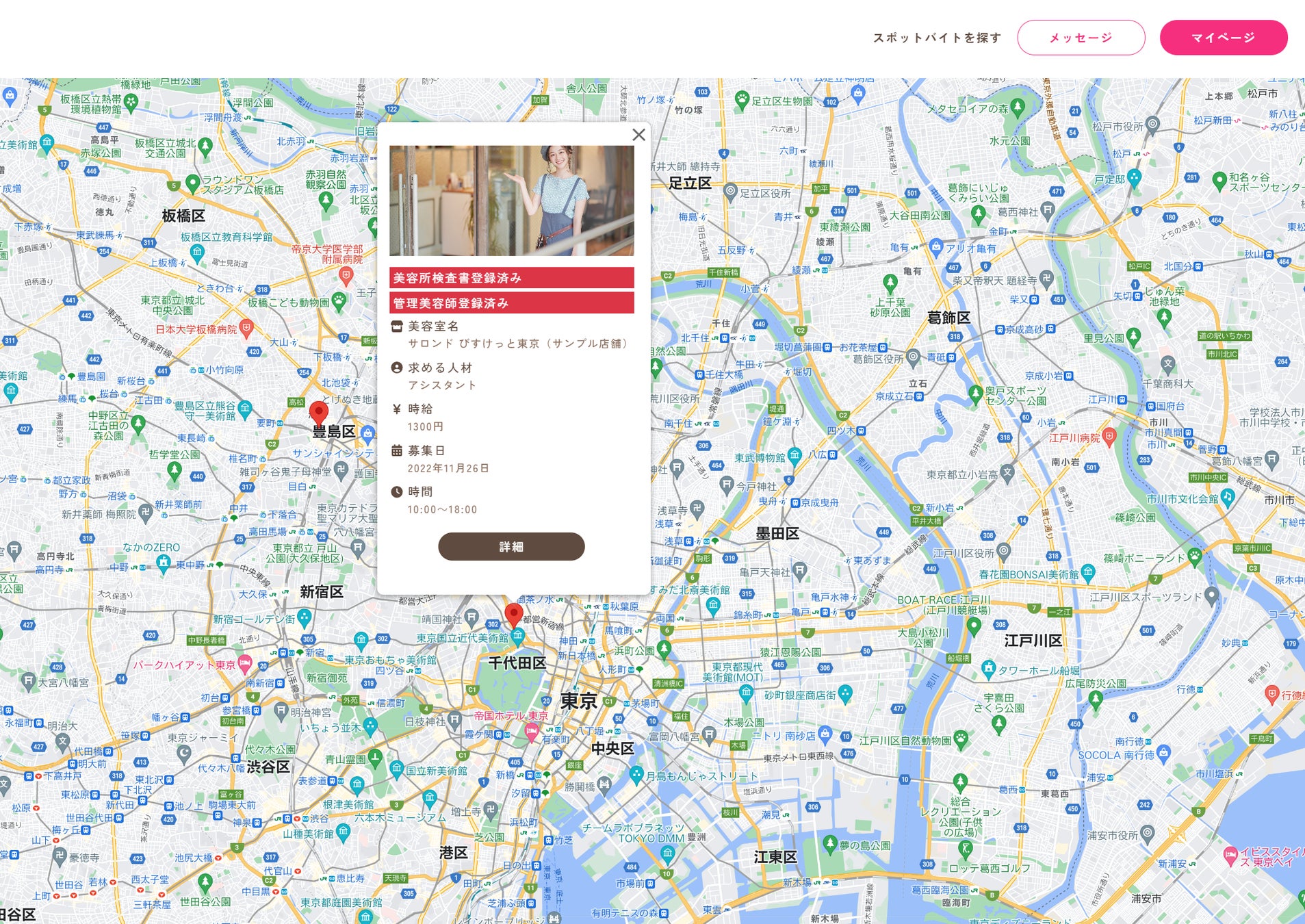Screen dimensions: 1305x924
Task: Select the 江戸川区役所 office marker
Action: [1003, 551]
